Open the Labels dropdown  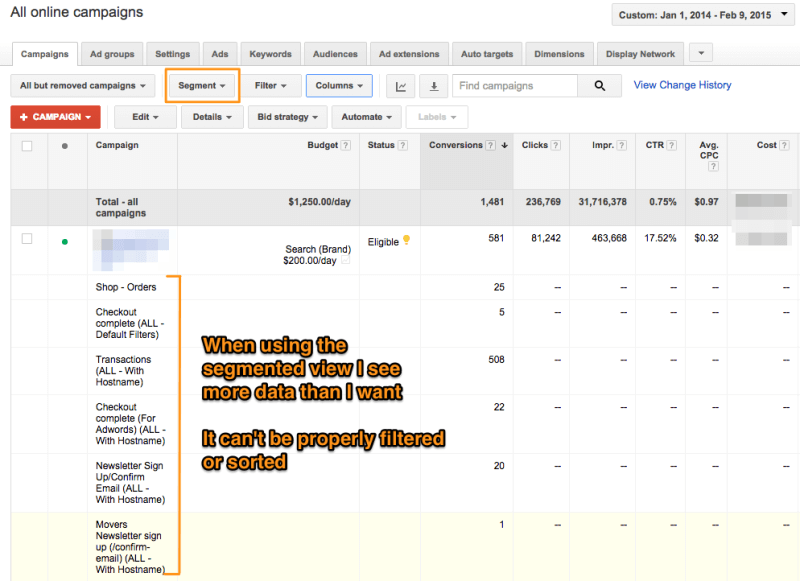point(437,117)
